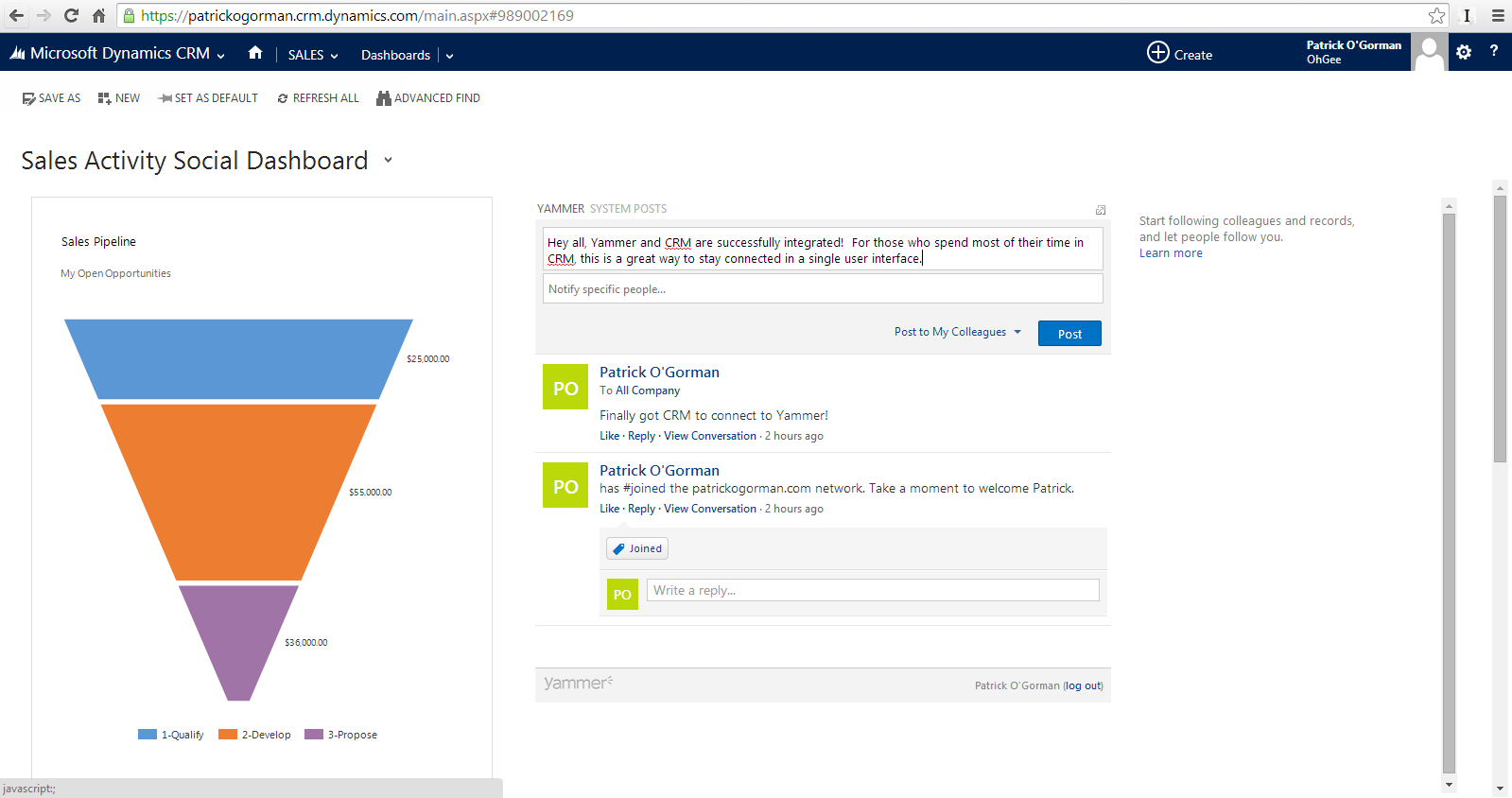Open Patrick O'Gorman user profile name
This screenshot has height=798, width=1512.
(x=1353, y=44)
